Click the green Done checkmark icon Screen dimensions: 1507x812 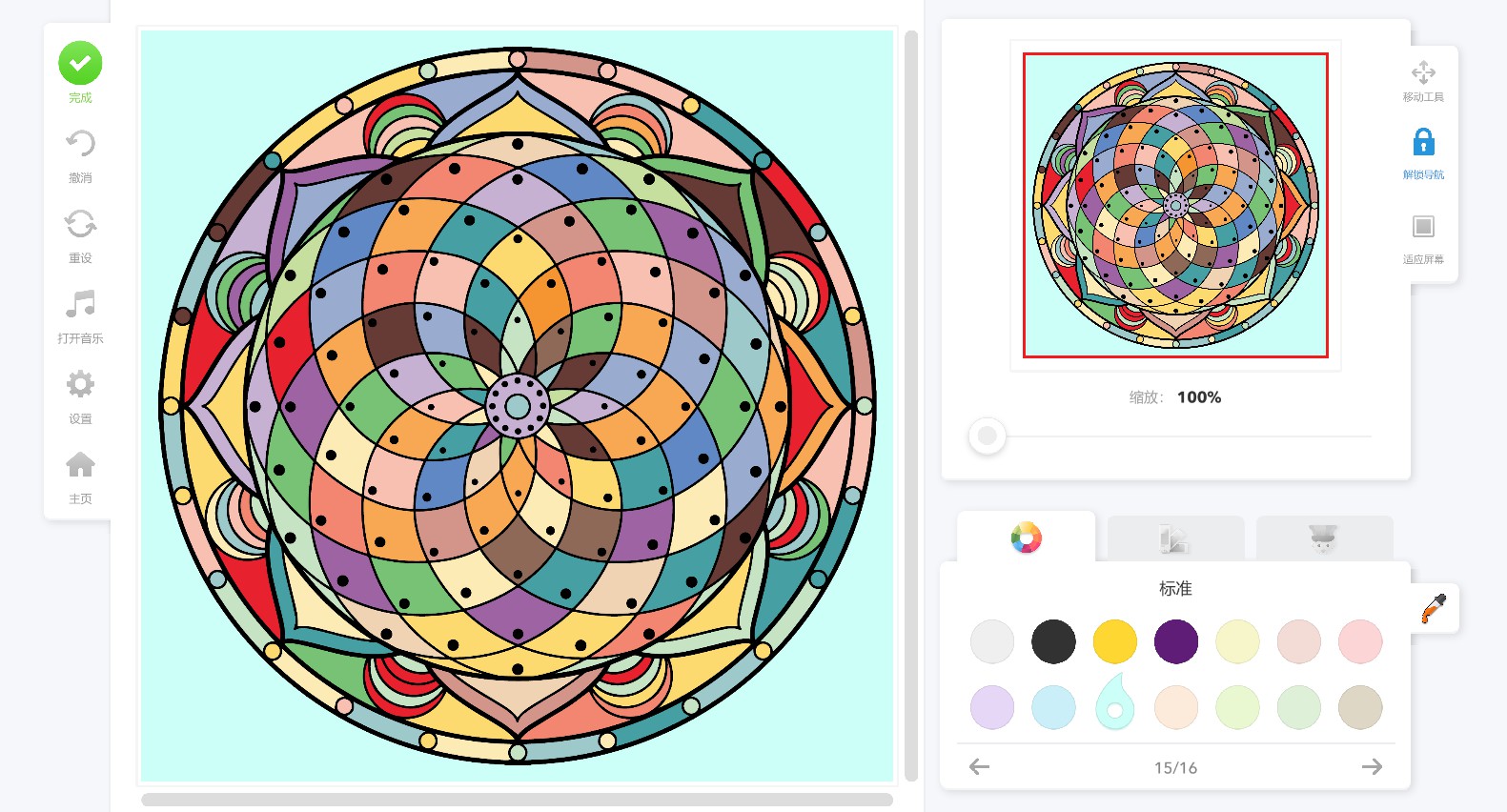[x=80, y=63]
